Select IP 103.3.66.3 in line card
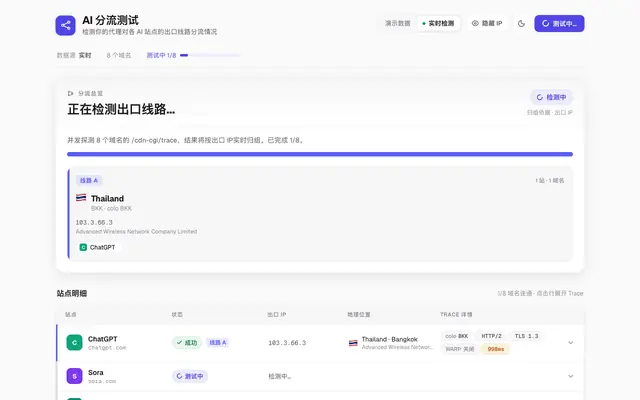 (94, 222)
